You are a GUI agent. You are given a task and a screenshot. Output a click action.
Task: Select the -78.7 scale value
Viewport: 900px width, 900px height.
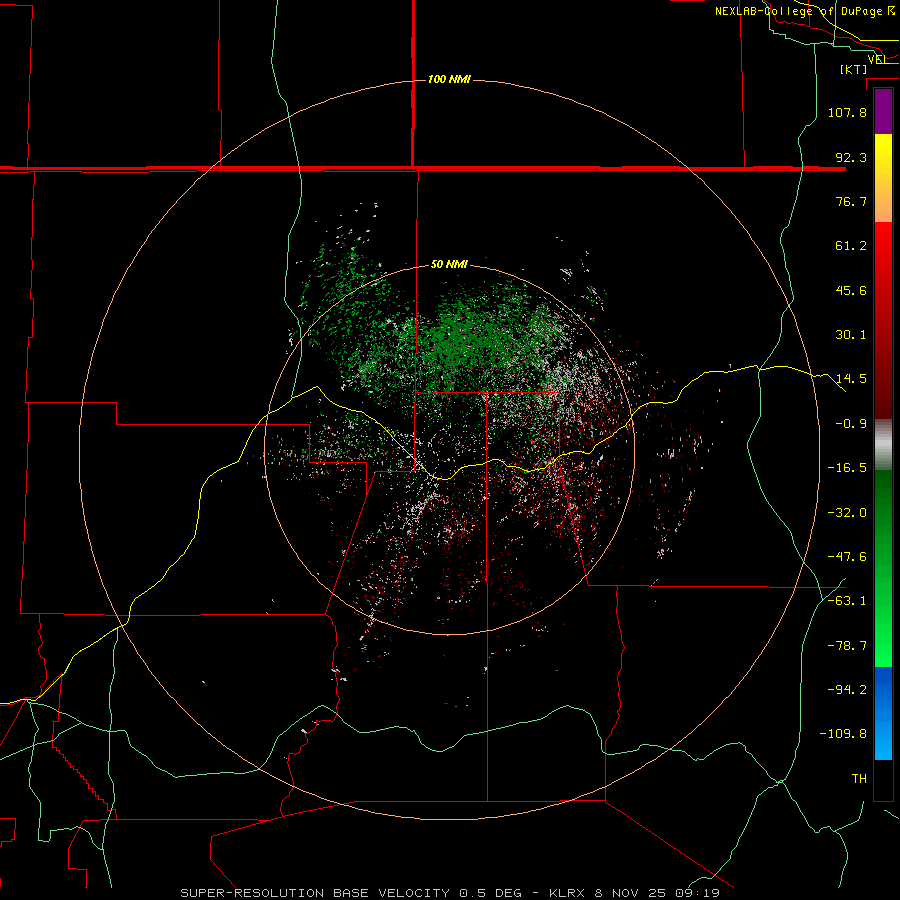tap(847, 646)
